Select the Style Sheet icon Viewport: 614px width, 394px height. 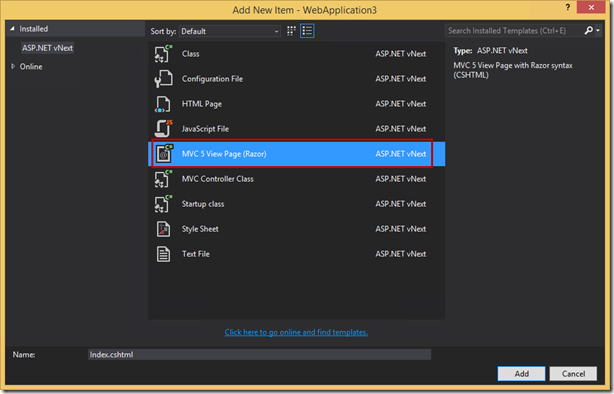coord(163,229)
